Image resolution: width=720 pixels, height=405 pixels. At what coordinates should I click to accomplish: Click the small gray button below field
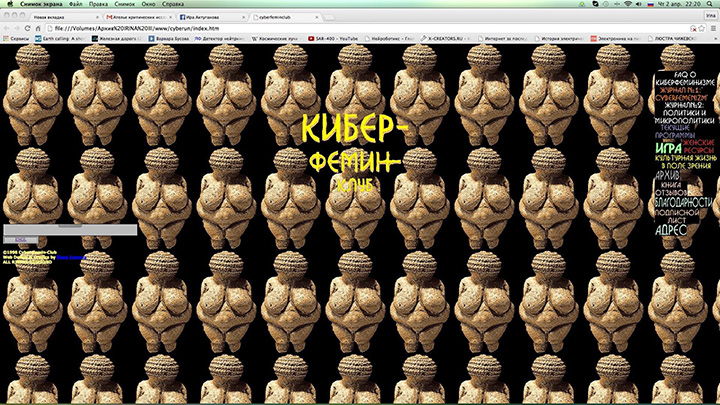click(21, 240)
